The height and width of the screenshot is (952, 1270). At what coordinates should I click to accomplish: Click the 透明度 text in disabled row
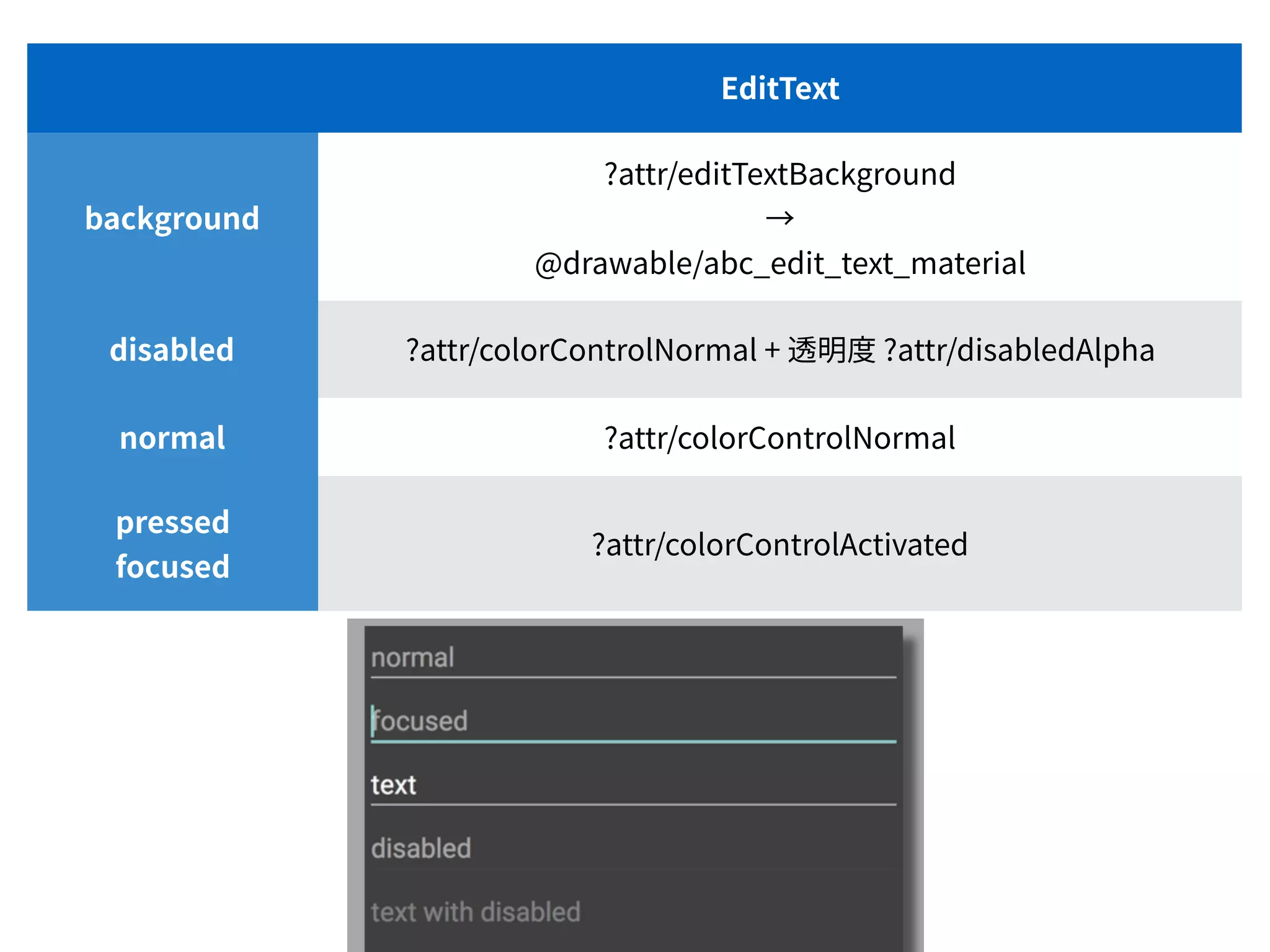(x=831, y=350)
